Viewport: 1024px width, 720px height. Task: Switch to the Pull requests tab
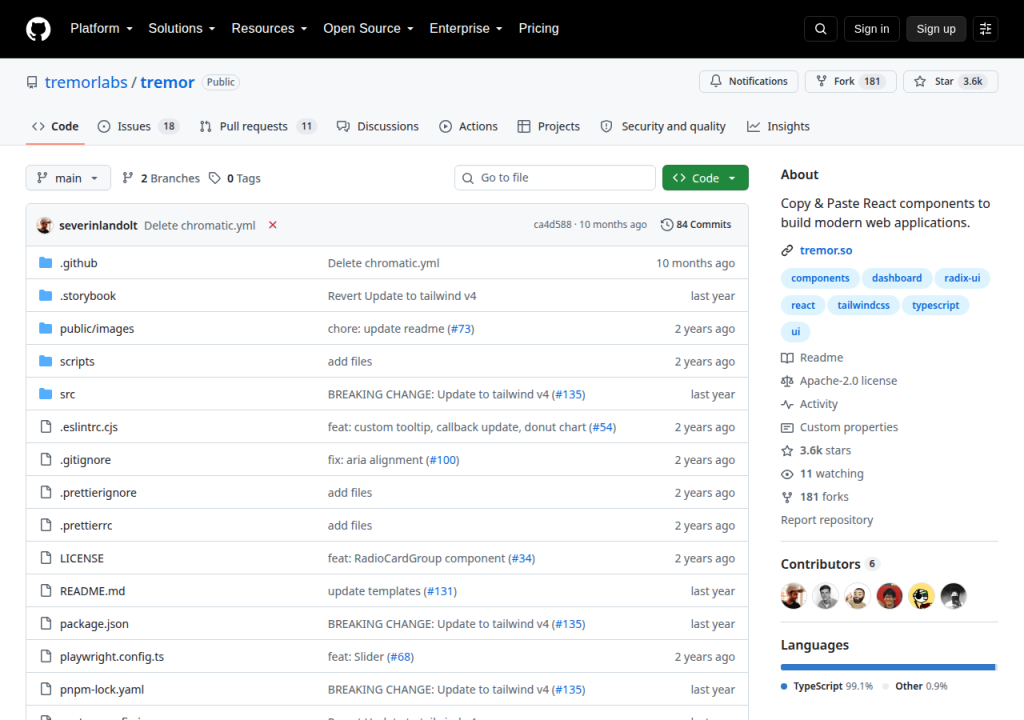(x=257, y=126)
